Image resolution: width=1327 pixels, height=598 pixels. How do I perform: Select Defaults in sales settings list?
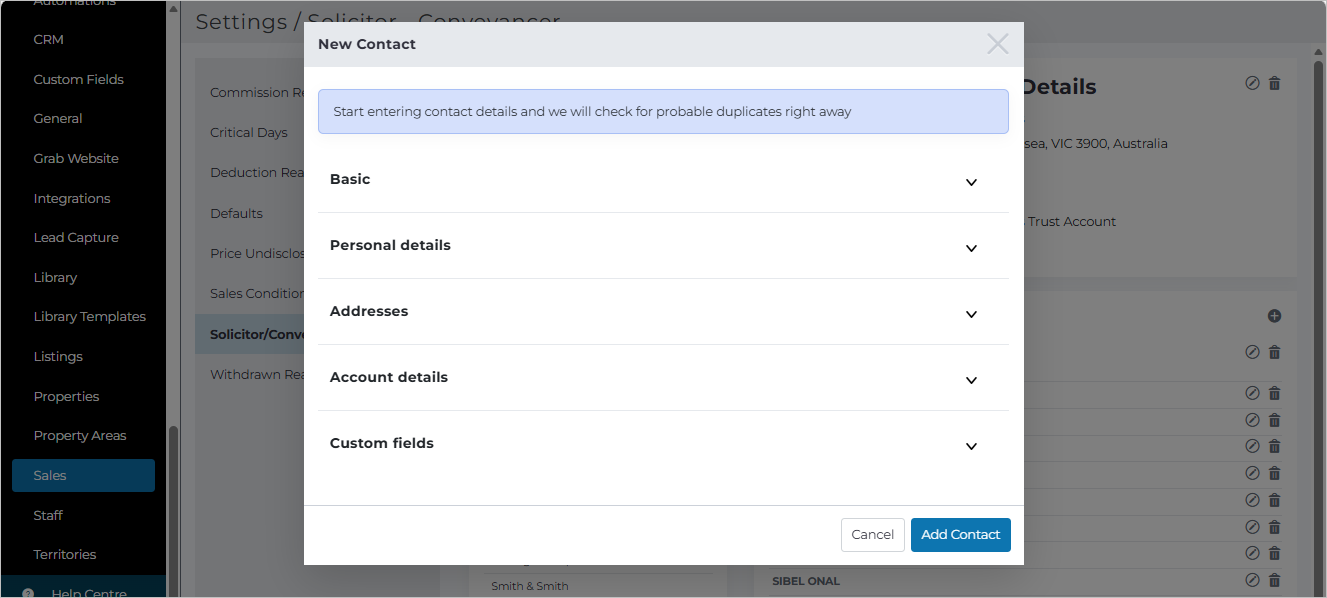(236, 213)
